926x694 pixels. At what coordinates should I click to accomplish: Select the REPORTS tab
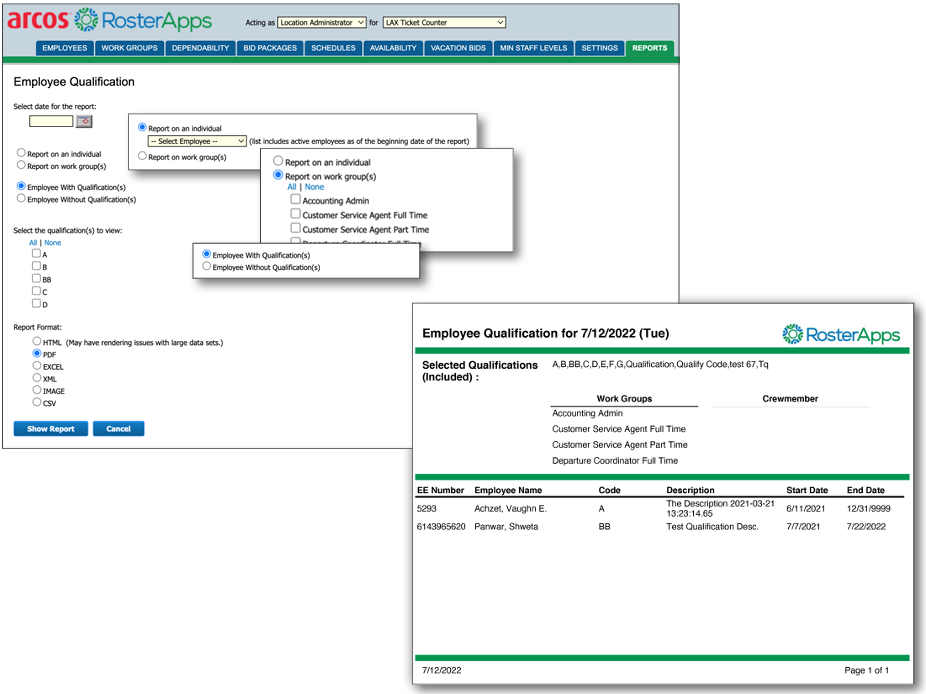pos(650,48)
